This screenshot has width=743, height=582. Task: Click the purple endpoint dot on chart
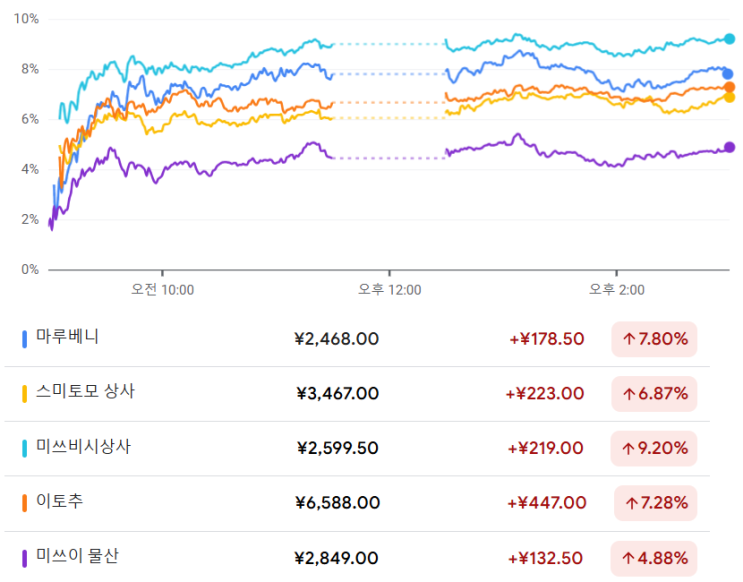(729, 147)
